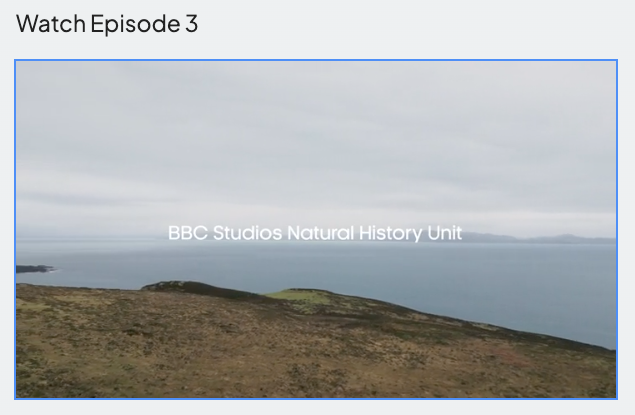Screen dimensions: 635x415
Task: Click the small dark island at left of sea
Action: coord(34,269)
